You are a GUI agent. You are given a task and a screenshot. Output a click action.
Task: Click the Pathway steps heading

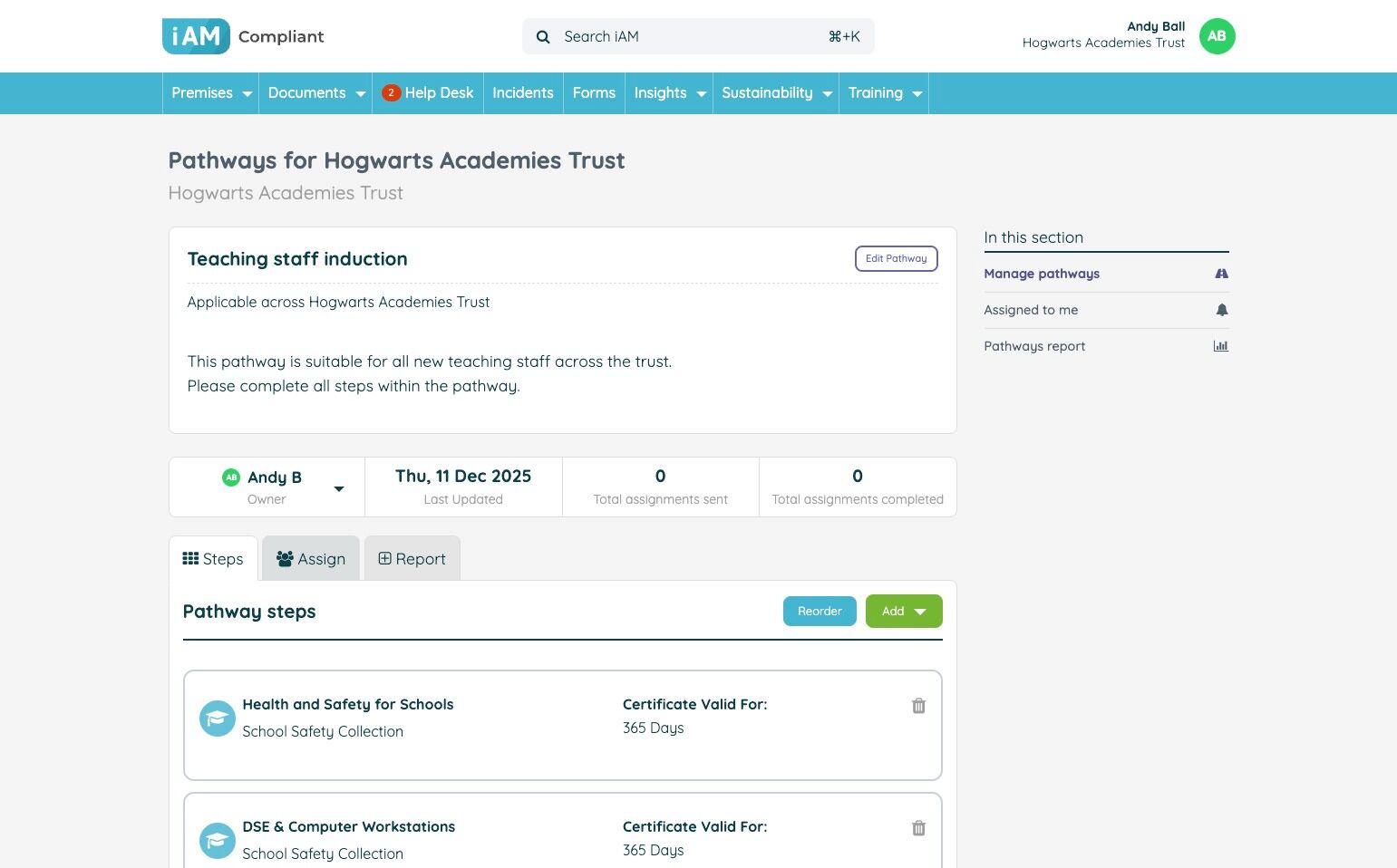pos(249,612)
